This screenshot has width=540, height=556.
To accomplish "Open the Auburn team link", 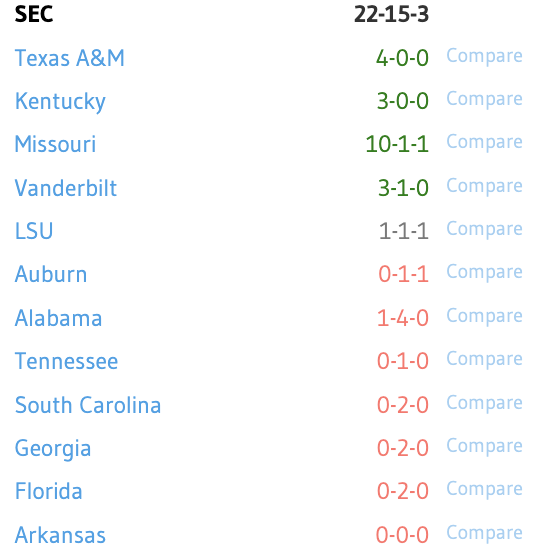I will 51,274.
